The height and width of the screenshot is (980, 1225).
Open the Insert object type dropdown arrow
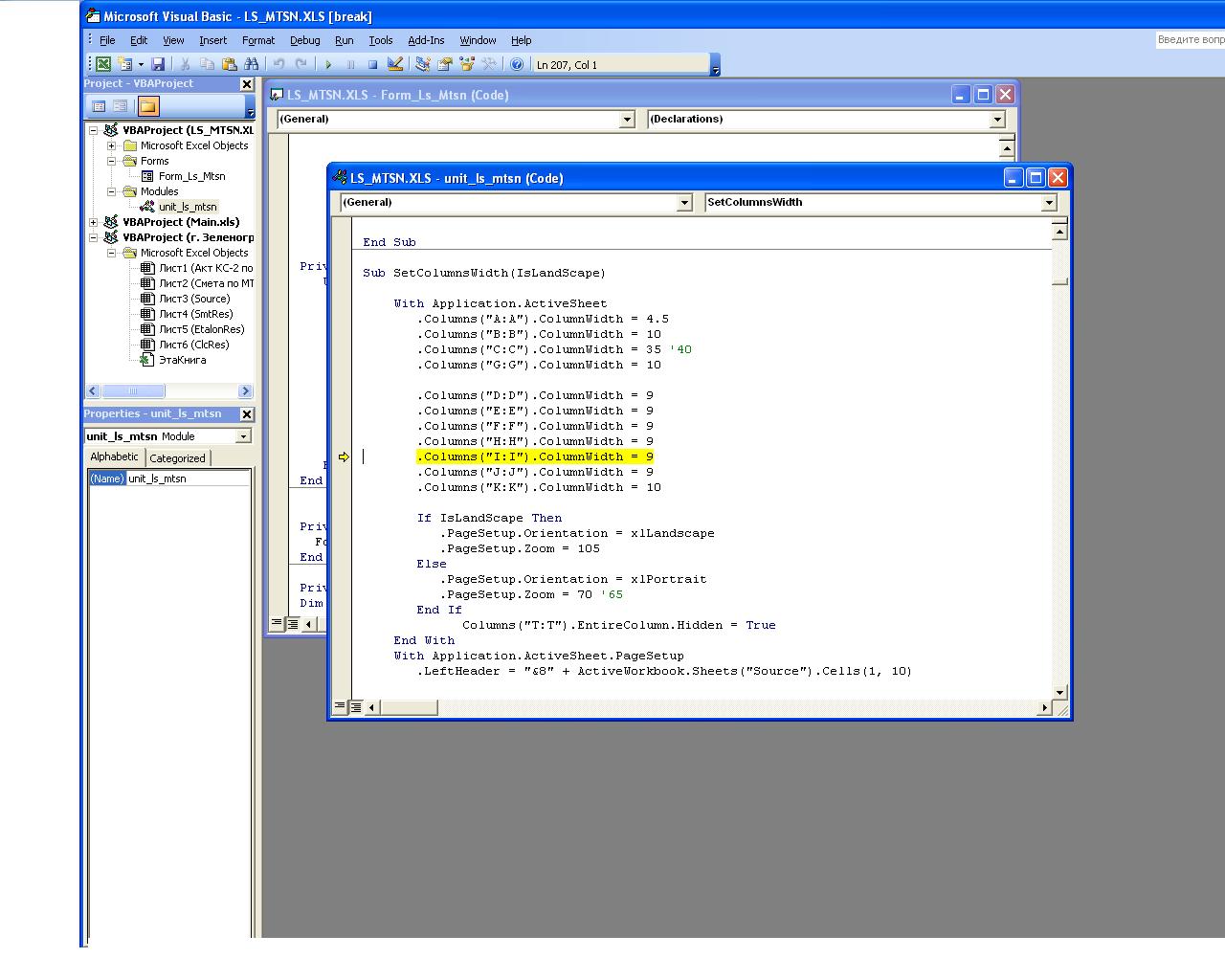(x=141, y=64)
